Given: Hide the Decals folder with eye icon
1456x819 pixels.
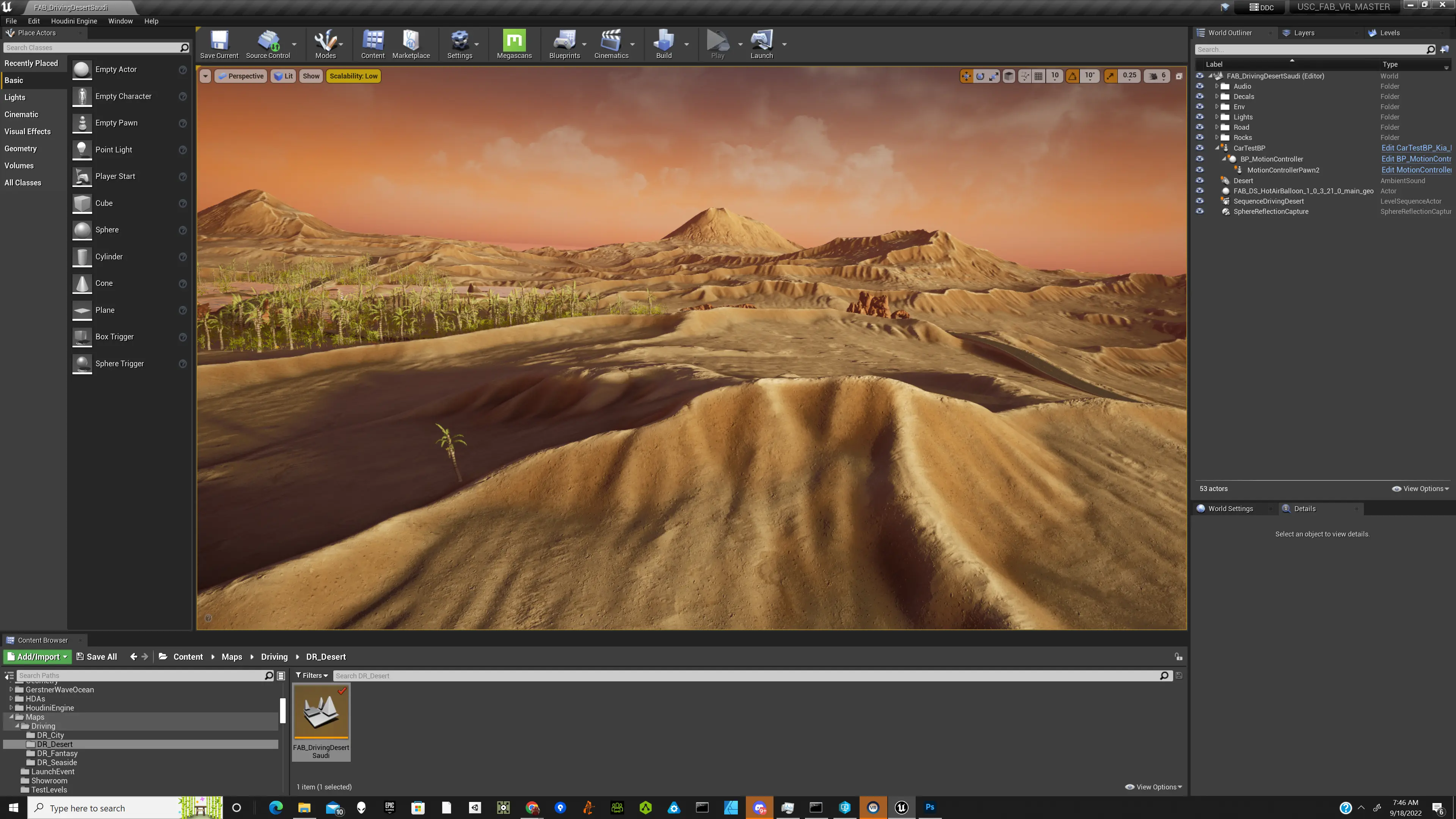Looking at the screenshot, I should point(1199,96).
